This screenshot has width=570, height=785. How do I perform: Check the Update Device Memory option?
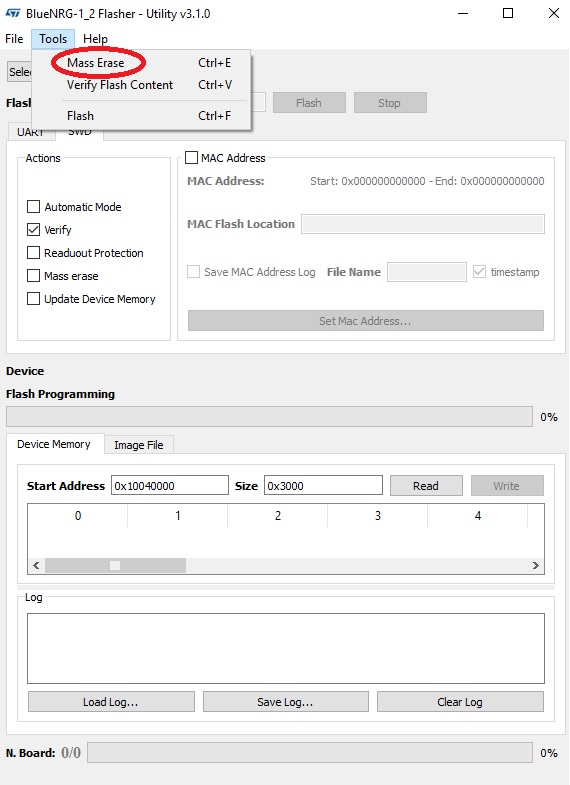click(34, 299)
